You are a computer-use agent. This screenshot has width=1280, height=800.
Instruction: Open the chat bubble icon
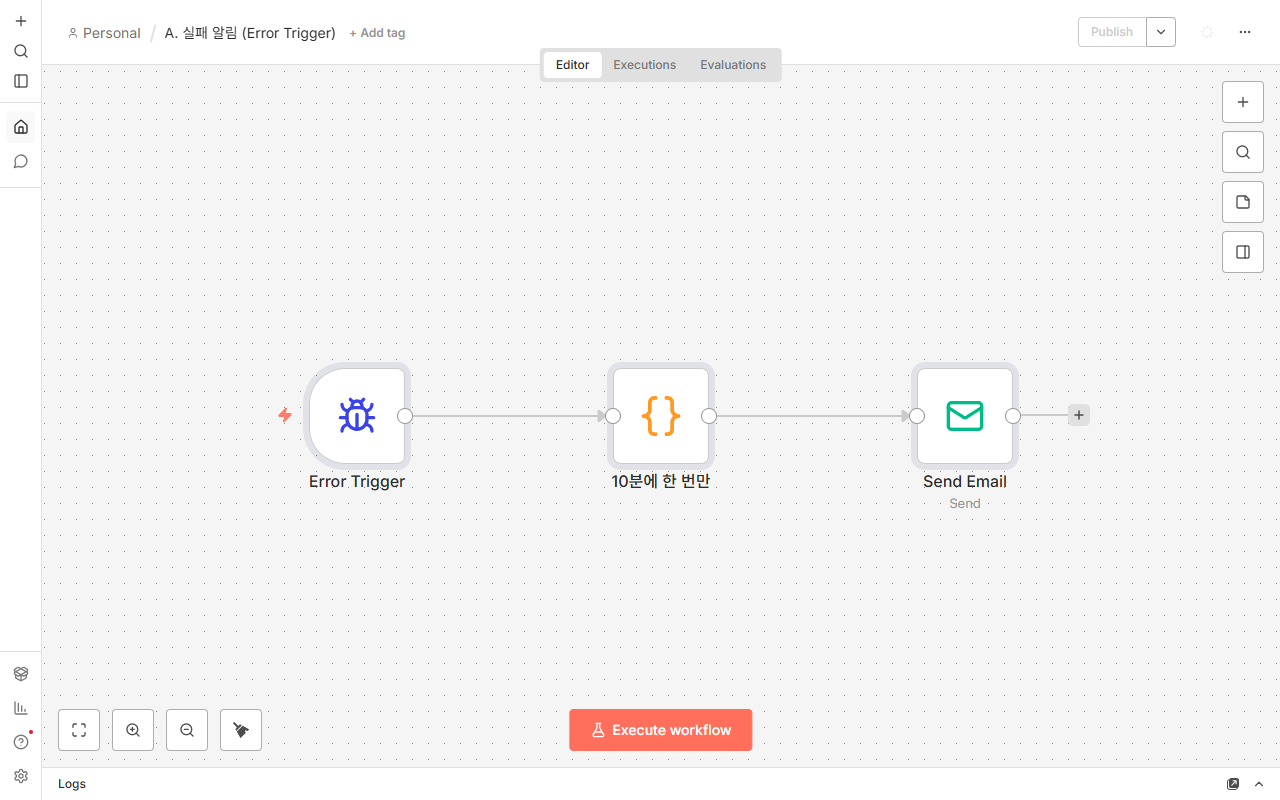point(21,161)
